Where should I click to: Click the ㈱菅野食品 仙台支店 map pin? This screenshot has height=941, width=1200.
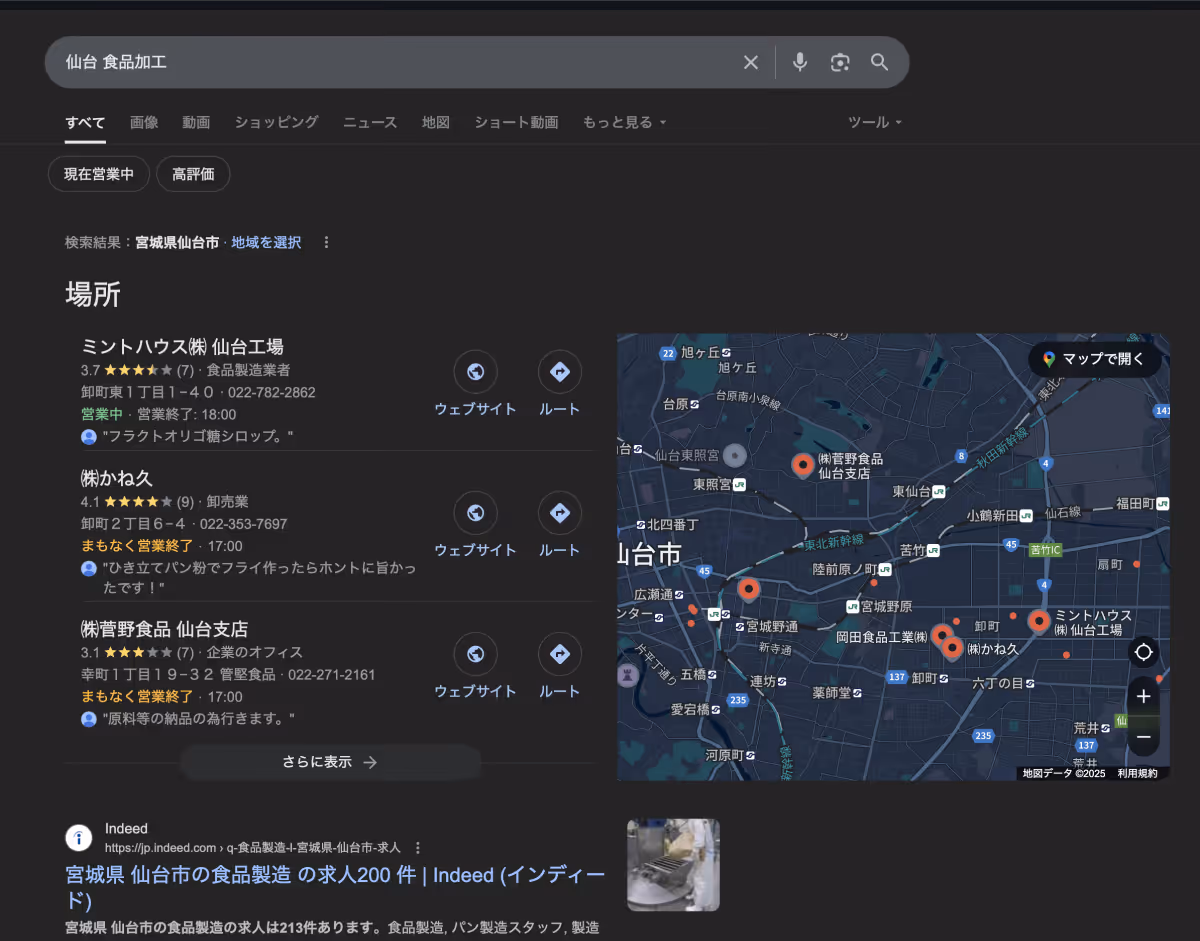click(x=803, y=465)
